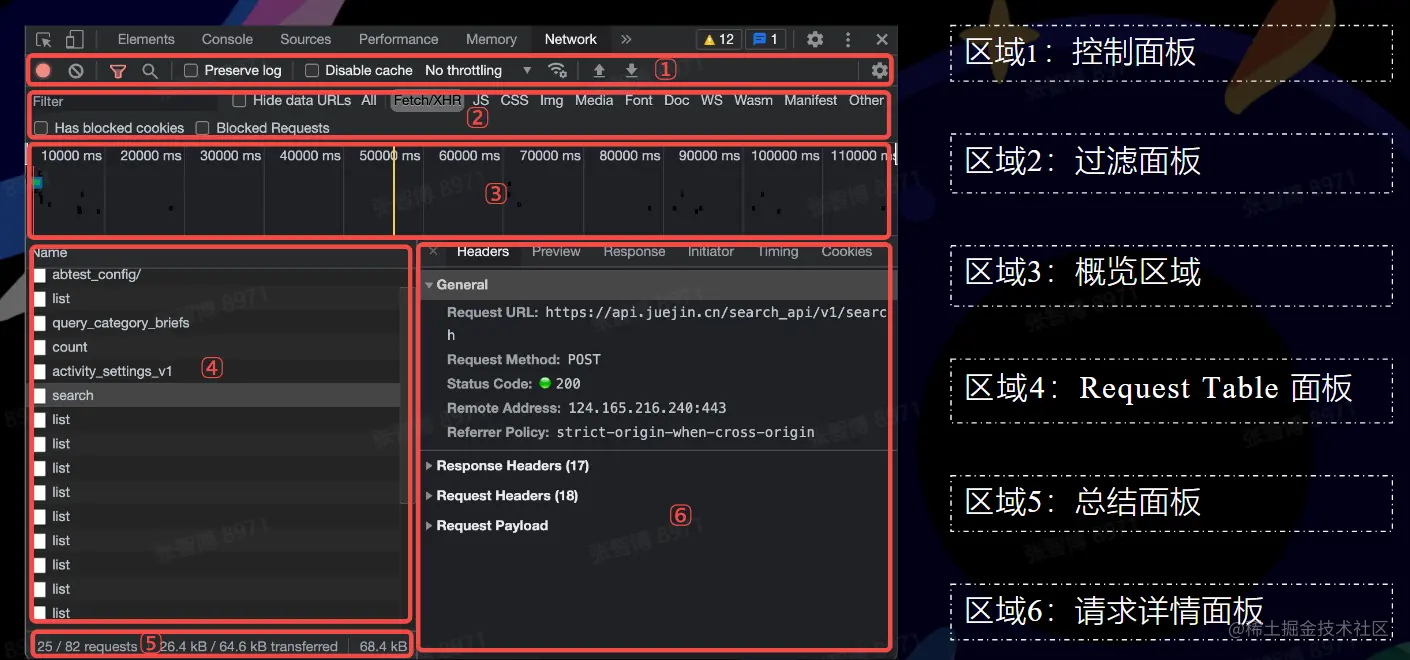
Task: Open network conditions wifi icon
Action: coord(558,70)
